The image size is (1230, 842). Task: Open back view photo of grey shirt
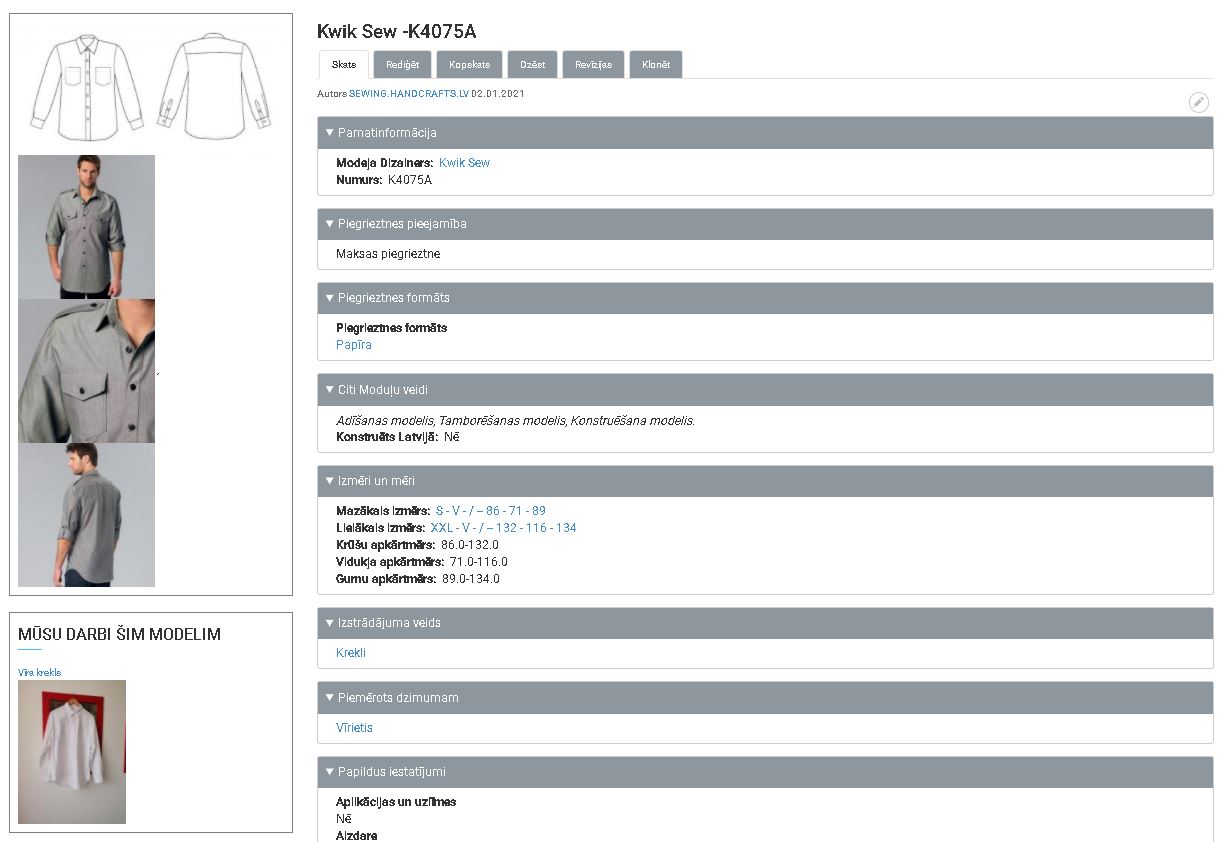click(x=87, y=515)
